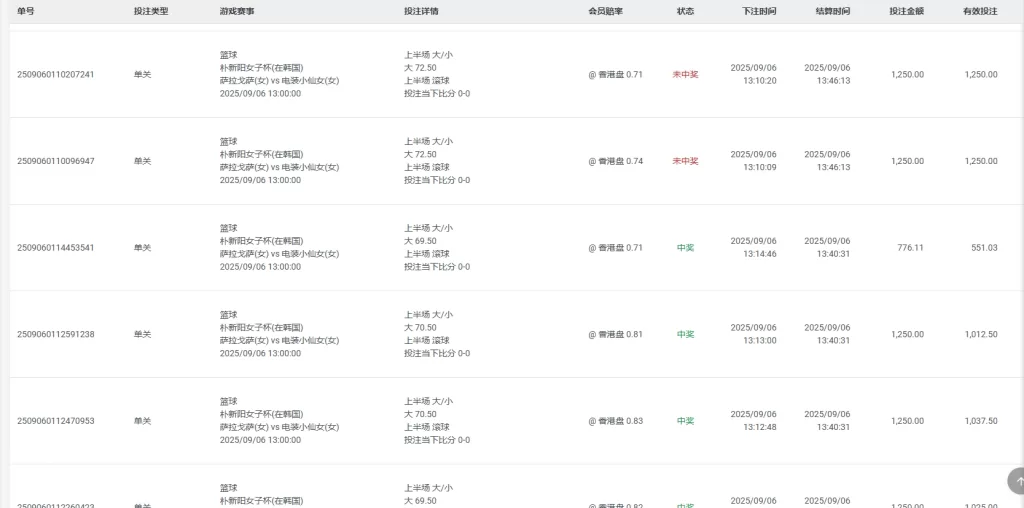The width and height of the screenshot is (1024, 508).
Task: Click the 投注金额 column header
Action: point(906,11)
